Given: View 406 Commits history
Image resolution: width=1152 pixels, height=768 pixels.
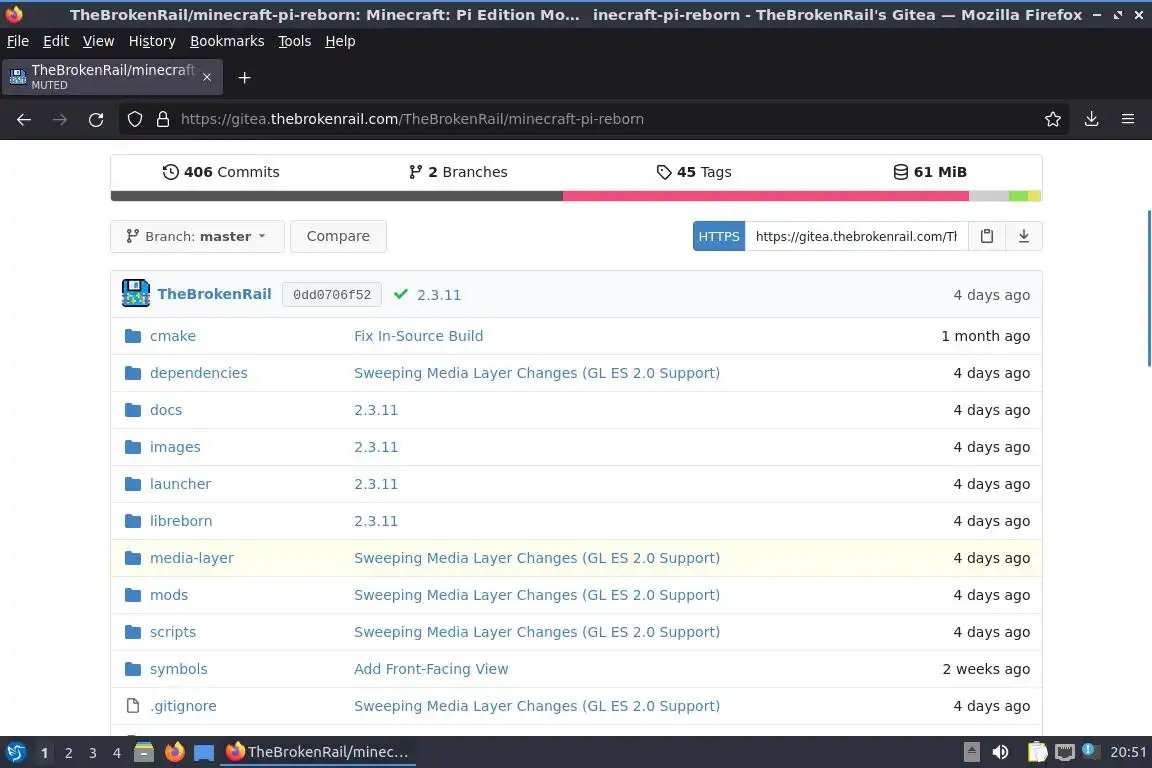Looking at the screenshot, I should (221, 172).
